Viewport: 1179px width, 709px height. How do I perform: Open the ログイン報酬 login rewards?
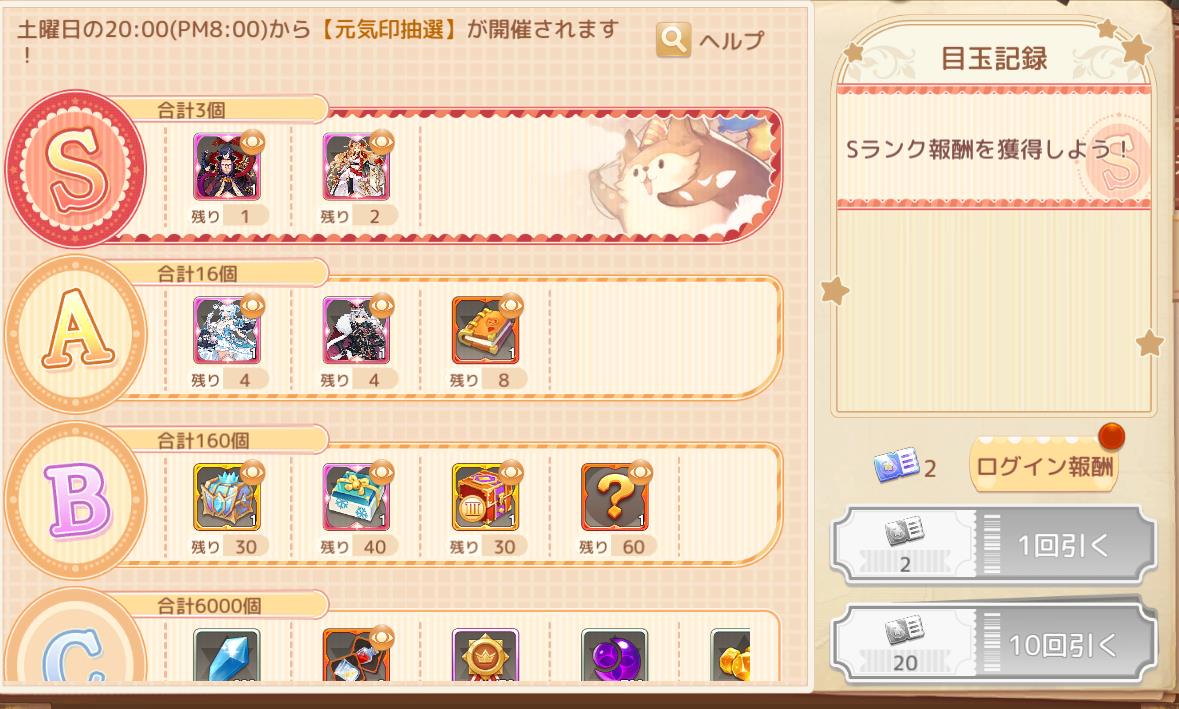(x=1044, y=466)
